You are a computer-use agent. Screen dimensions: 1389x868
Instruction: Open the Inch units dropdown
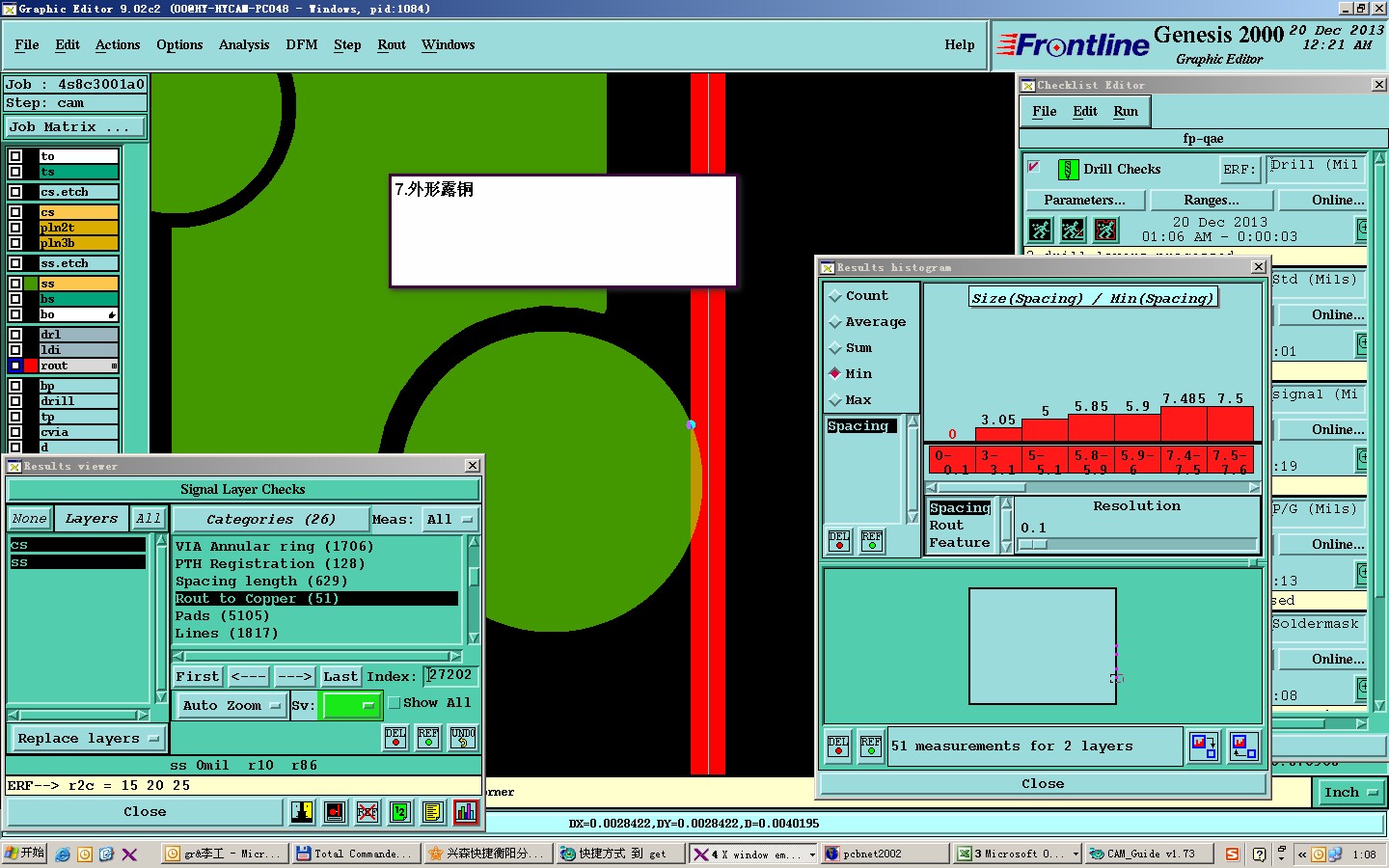pos(1350,793)
